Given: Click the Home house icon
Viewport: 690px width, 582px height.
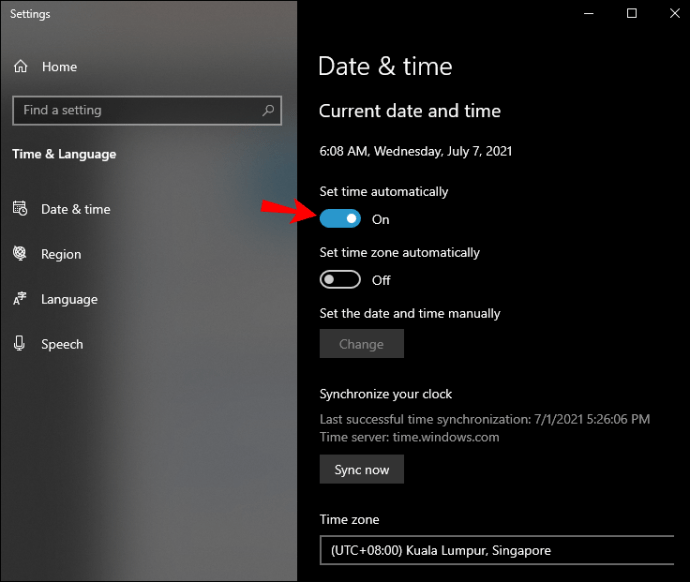Looking at the screenshot, I should [20, 66].
